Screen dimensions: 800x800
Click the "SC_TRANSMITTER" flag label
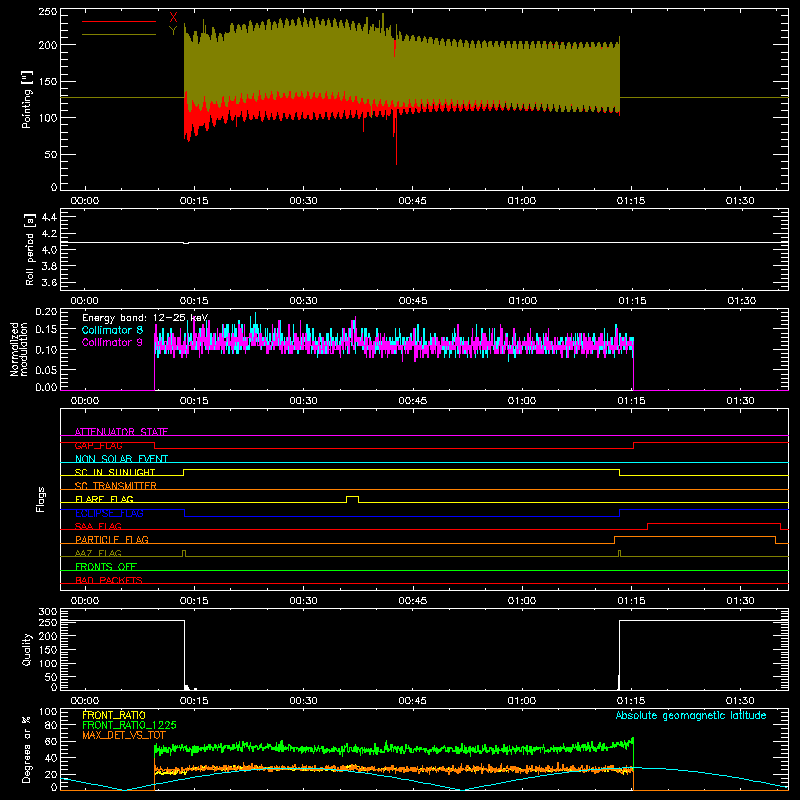click(116, 486)
